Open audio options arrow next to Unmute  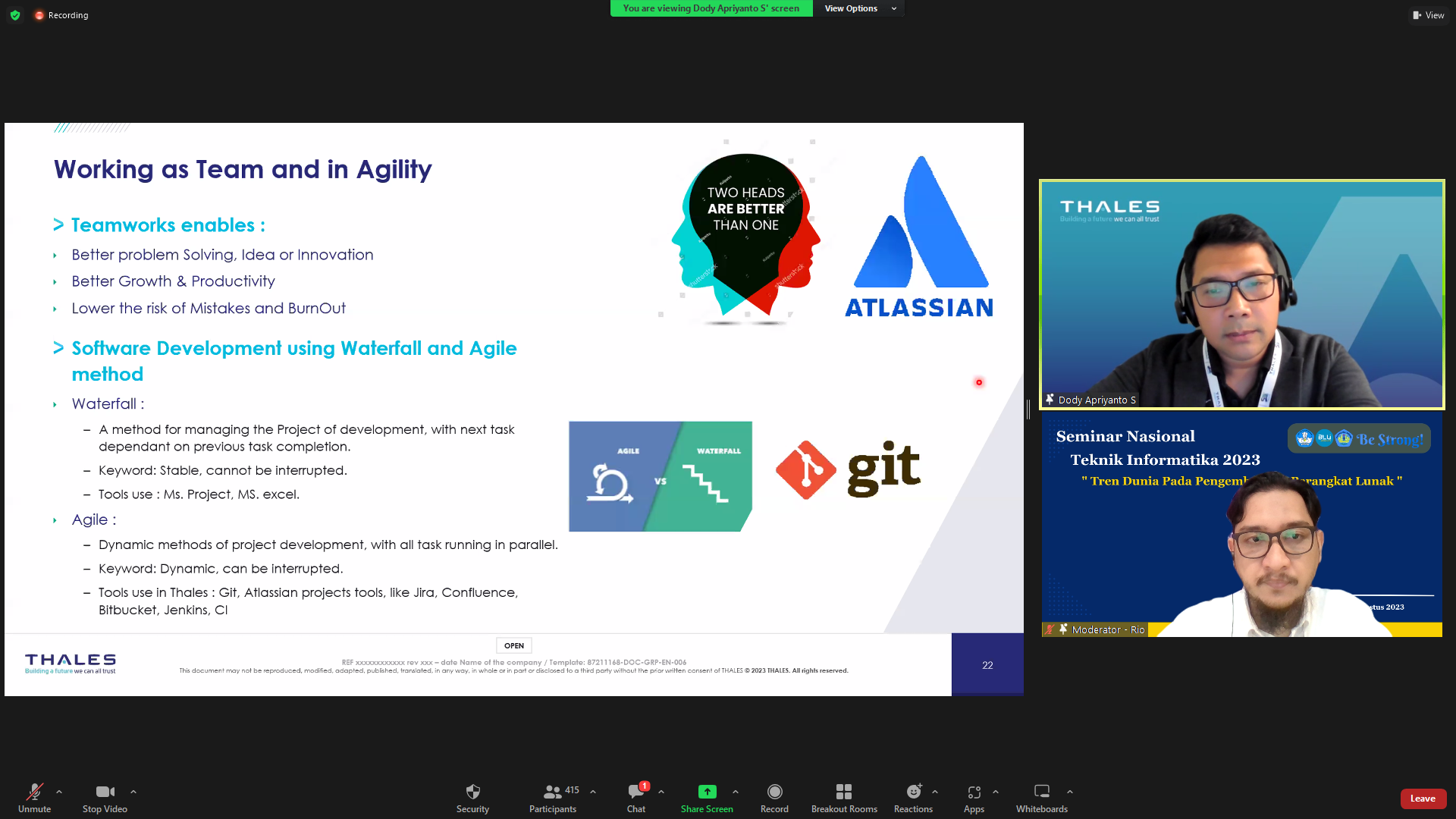59,792
